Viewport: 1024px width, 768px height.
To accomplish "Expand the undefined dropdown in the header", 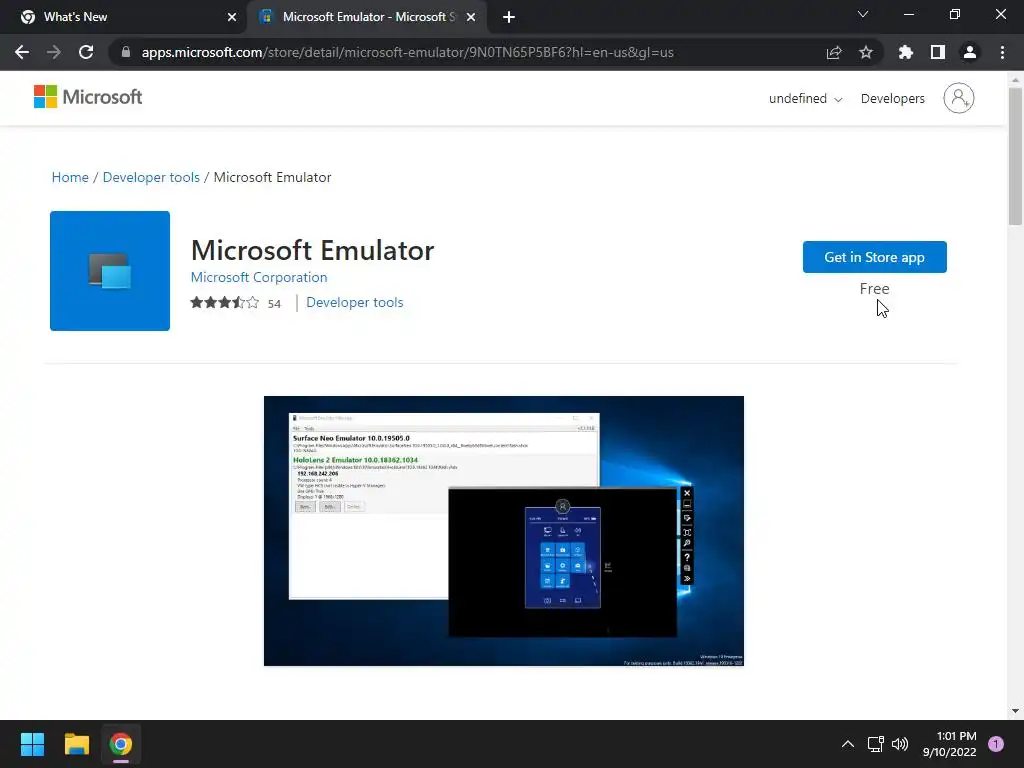I will [805, 99].
